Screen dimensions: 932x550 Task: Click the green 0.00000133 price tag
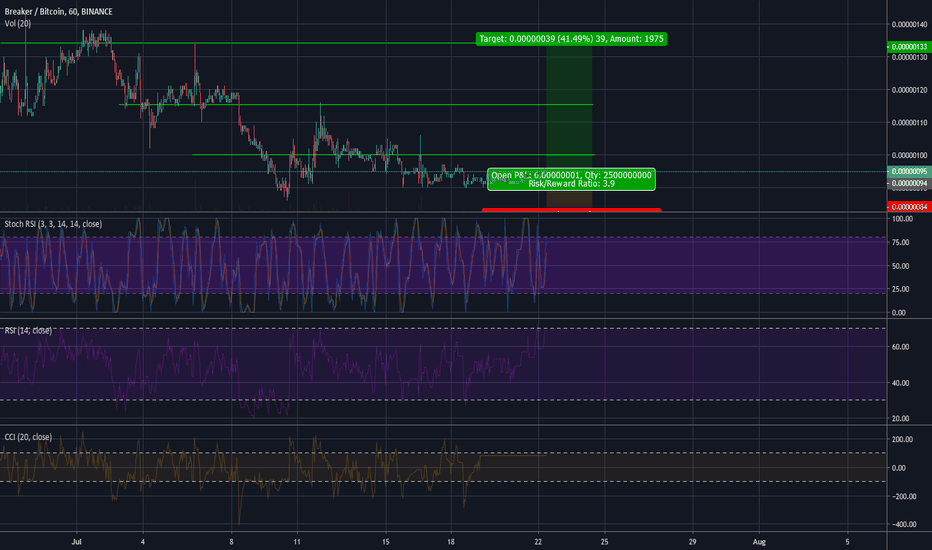tap(909, 46)
